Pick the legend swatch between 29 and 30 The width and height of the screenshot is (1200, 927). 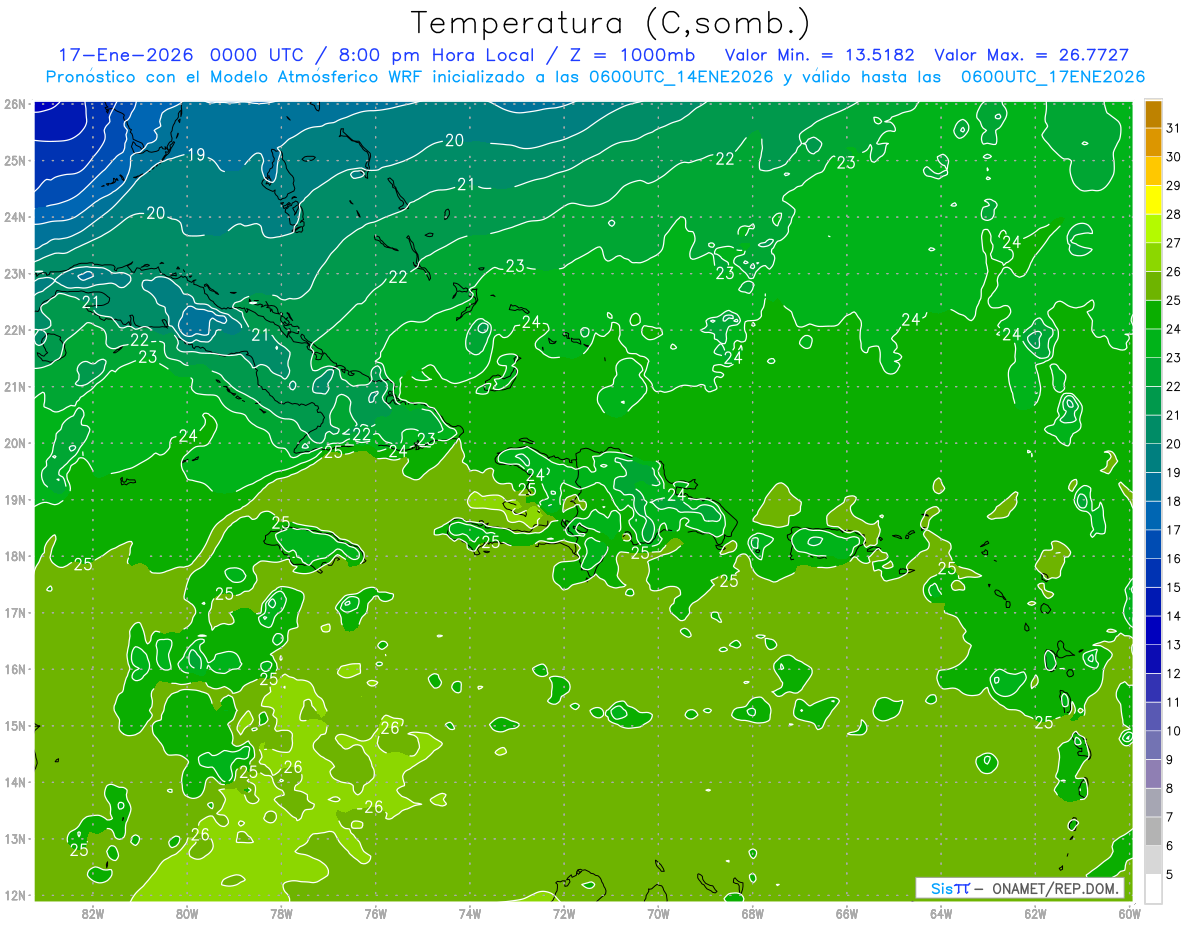[1153, 171]
